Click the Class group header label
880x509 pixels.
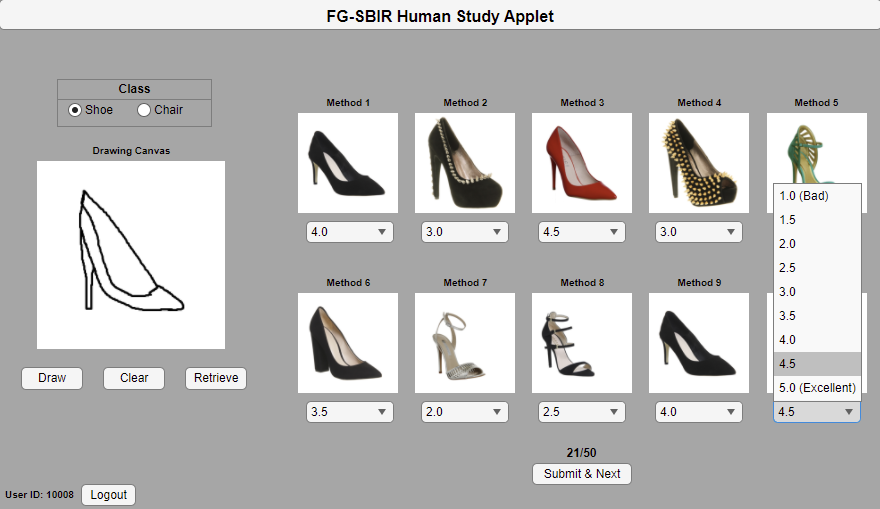point(134,89)
